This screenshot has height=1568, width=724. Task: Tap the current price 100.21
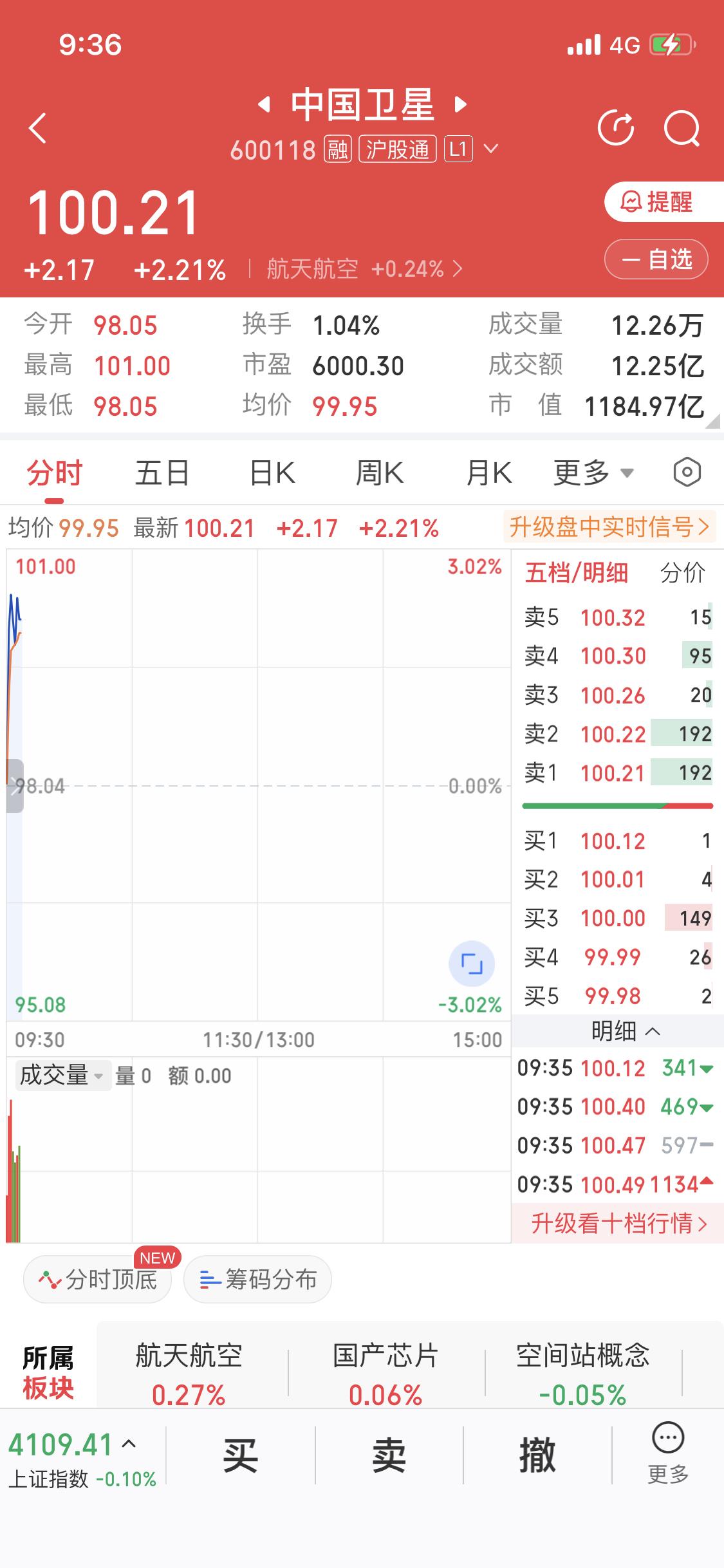114,213
